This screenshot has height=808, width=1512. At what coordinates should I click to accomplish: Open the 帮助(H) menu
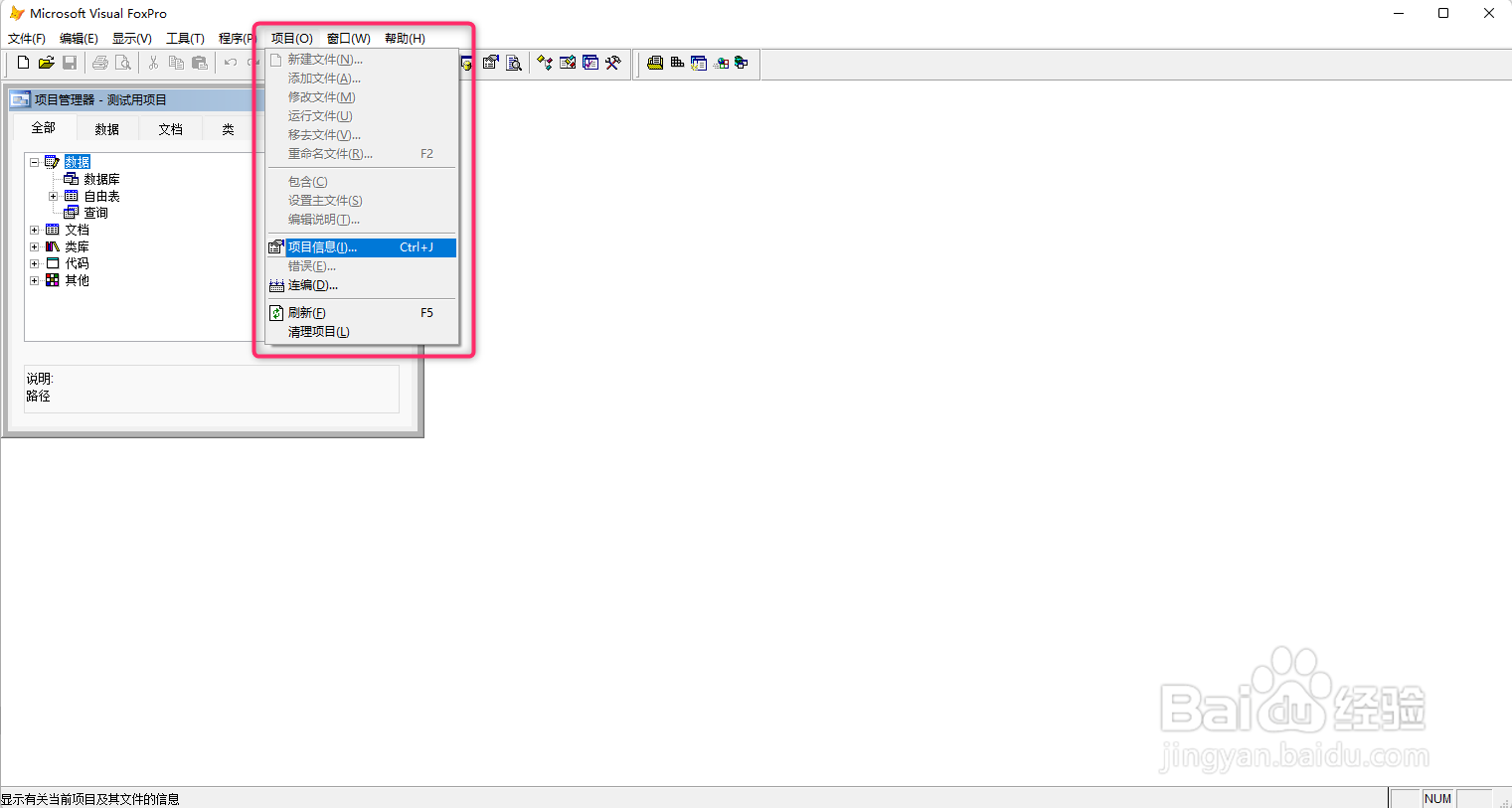click(405, 38)
